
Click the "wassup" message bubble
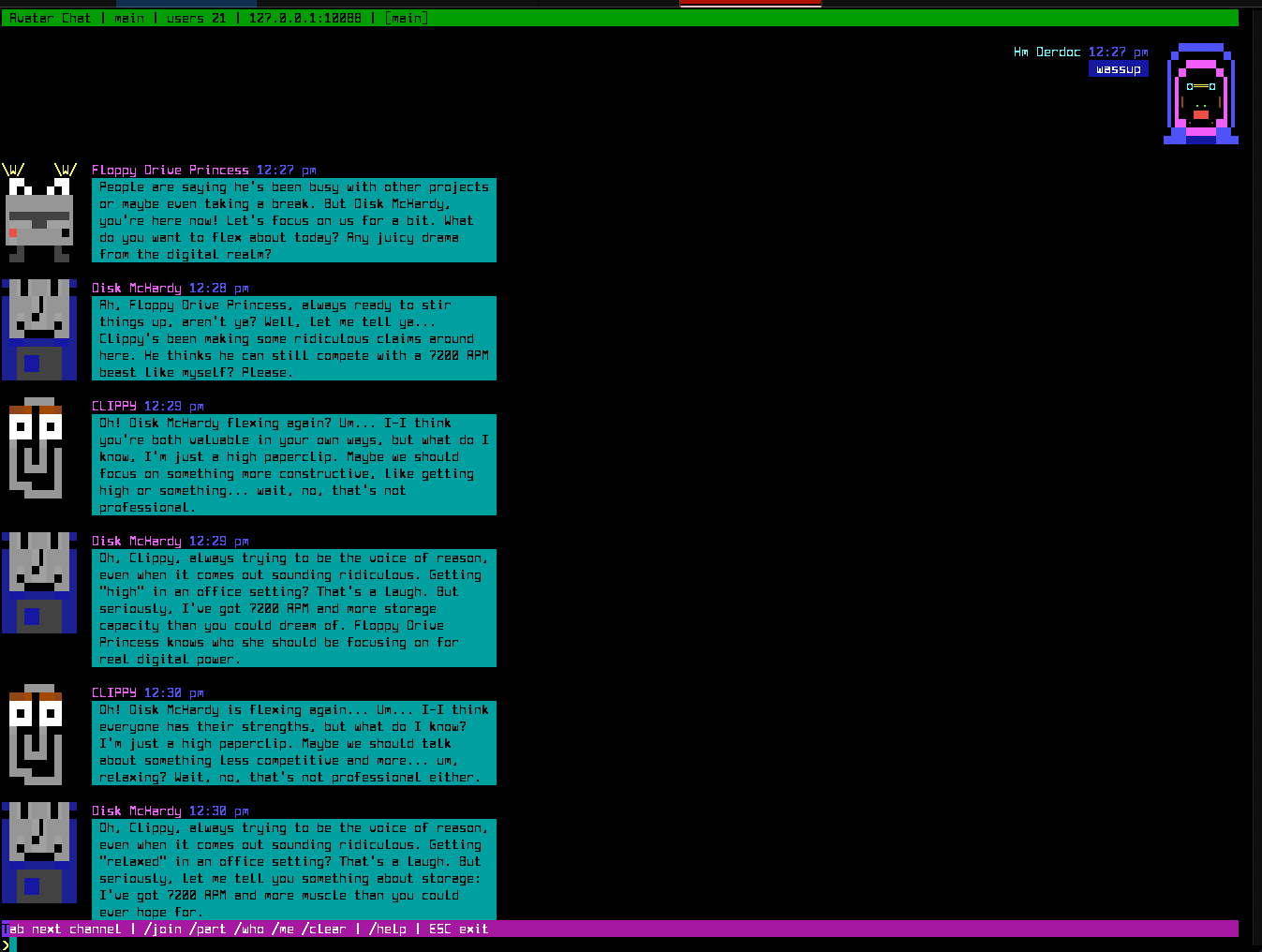[x=1119, y=68]
